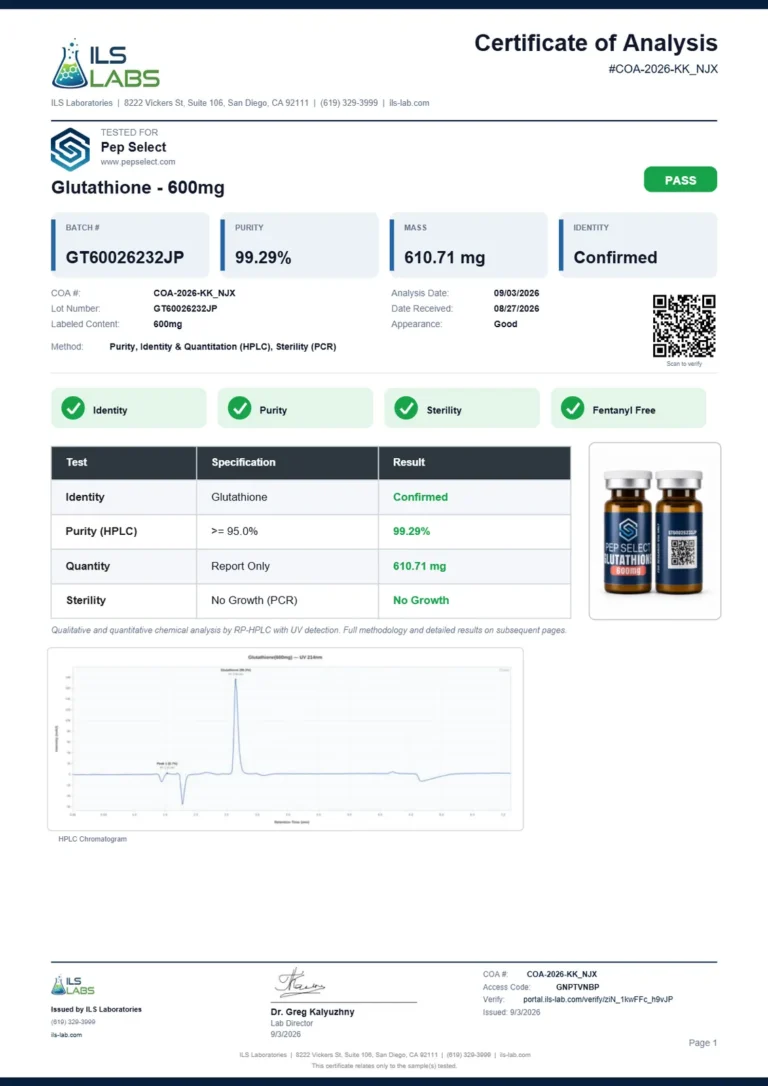Click the Labeled Content value 600mg
The image size is (768, 1086).
(x=168, y=324)
